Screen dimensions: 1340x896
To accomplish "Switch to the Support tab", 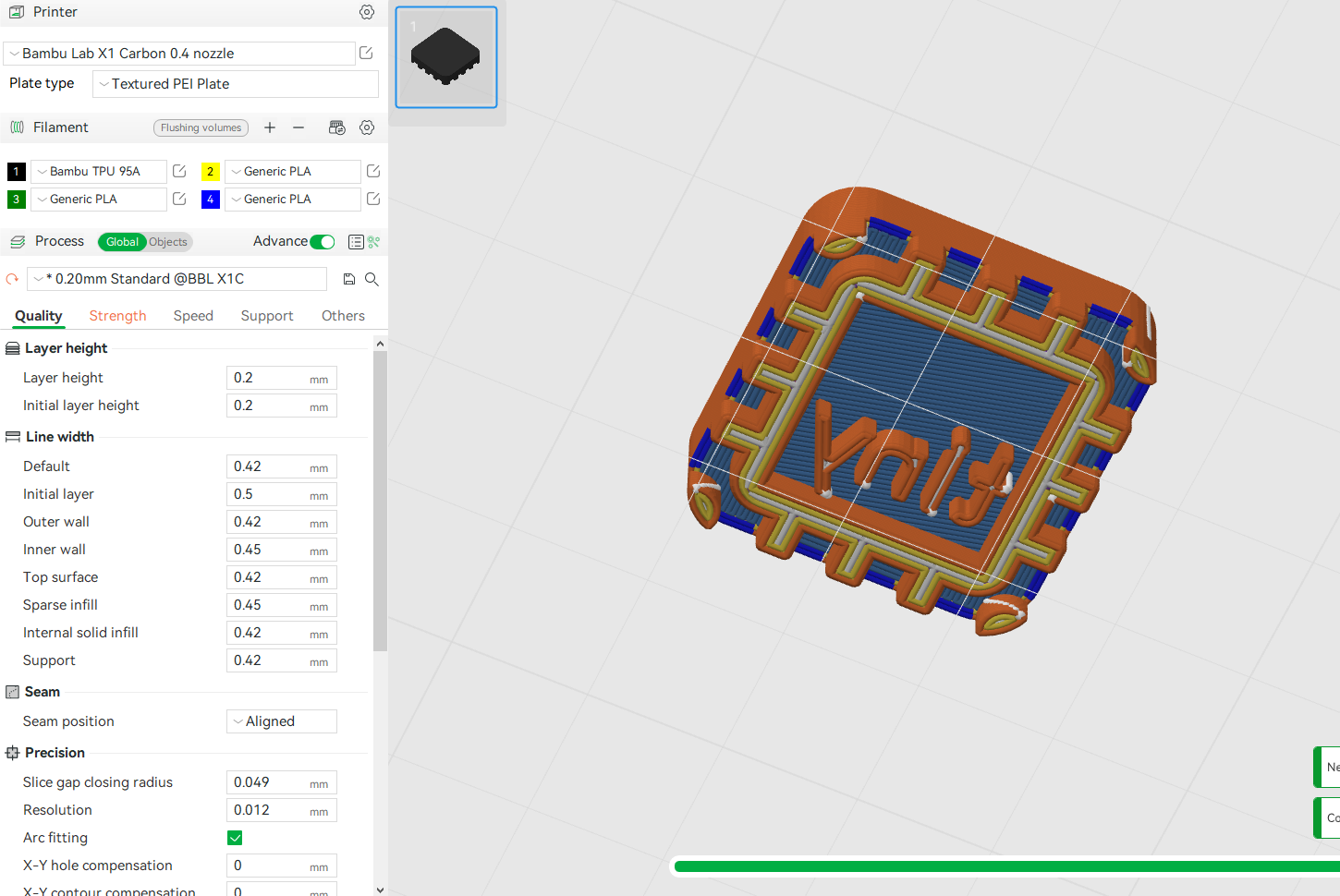I will (x=267, y=316).
